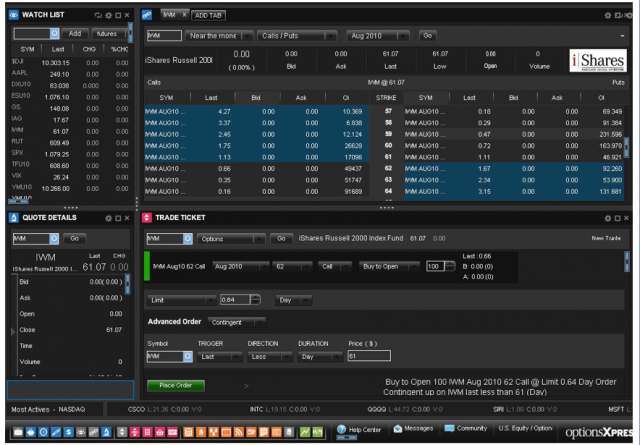This screenshot has width=640, height=445.
Task: Open the DIRECTION 'Less' dropdown
Action: pos(270,357)
